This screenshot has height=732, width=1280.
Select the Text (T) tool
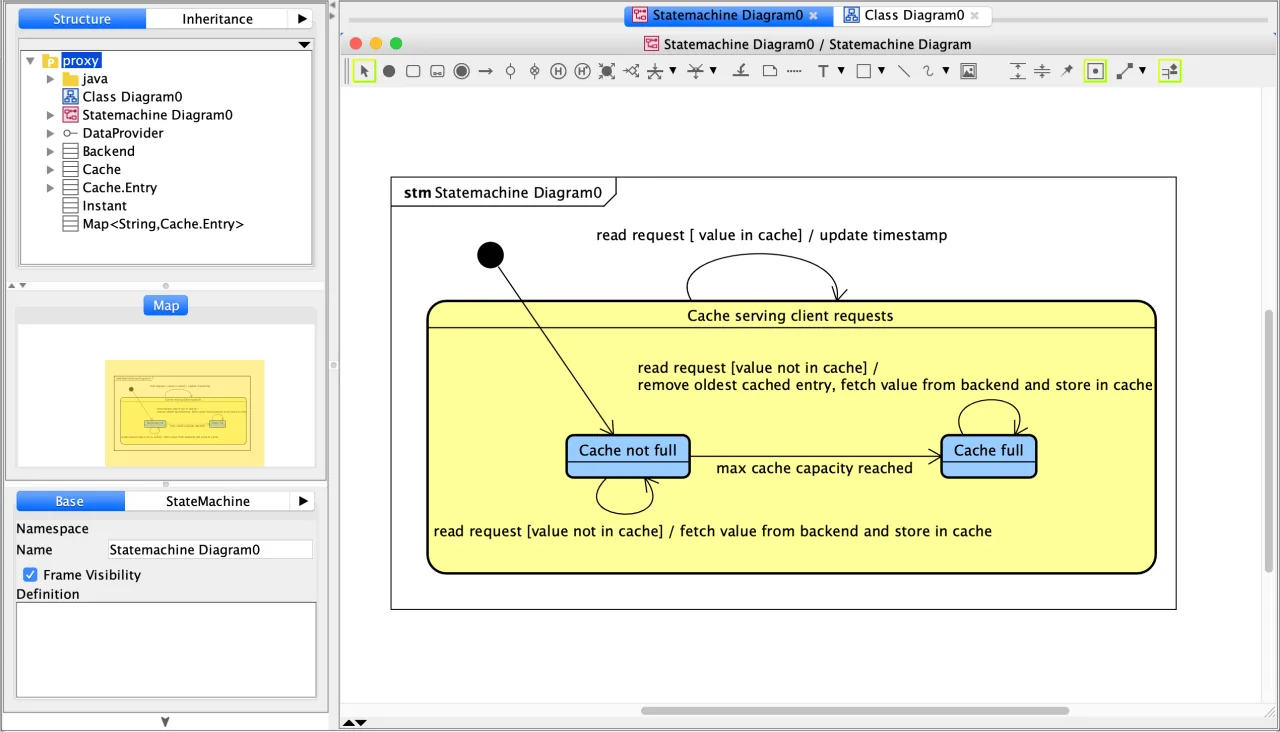point(823,71)
